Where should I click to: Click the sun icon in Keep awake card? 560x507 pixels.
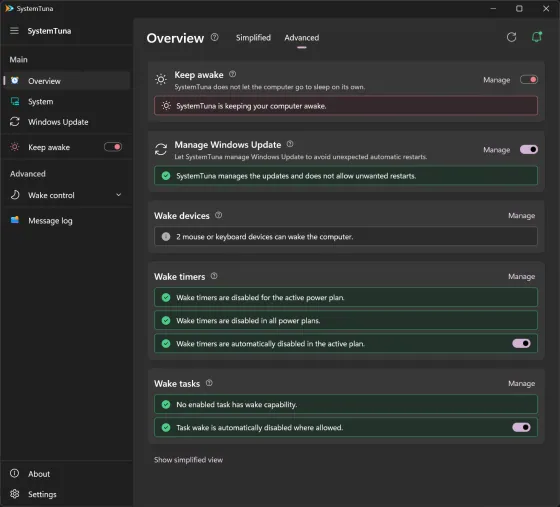pos(161,79)
